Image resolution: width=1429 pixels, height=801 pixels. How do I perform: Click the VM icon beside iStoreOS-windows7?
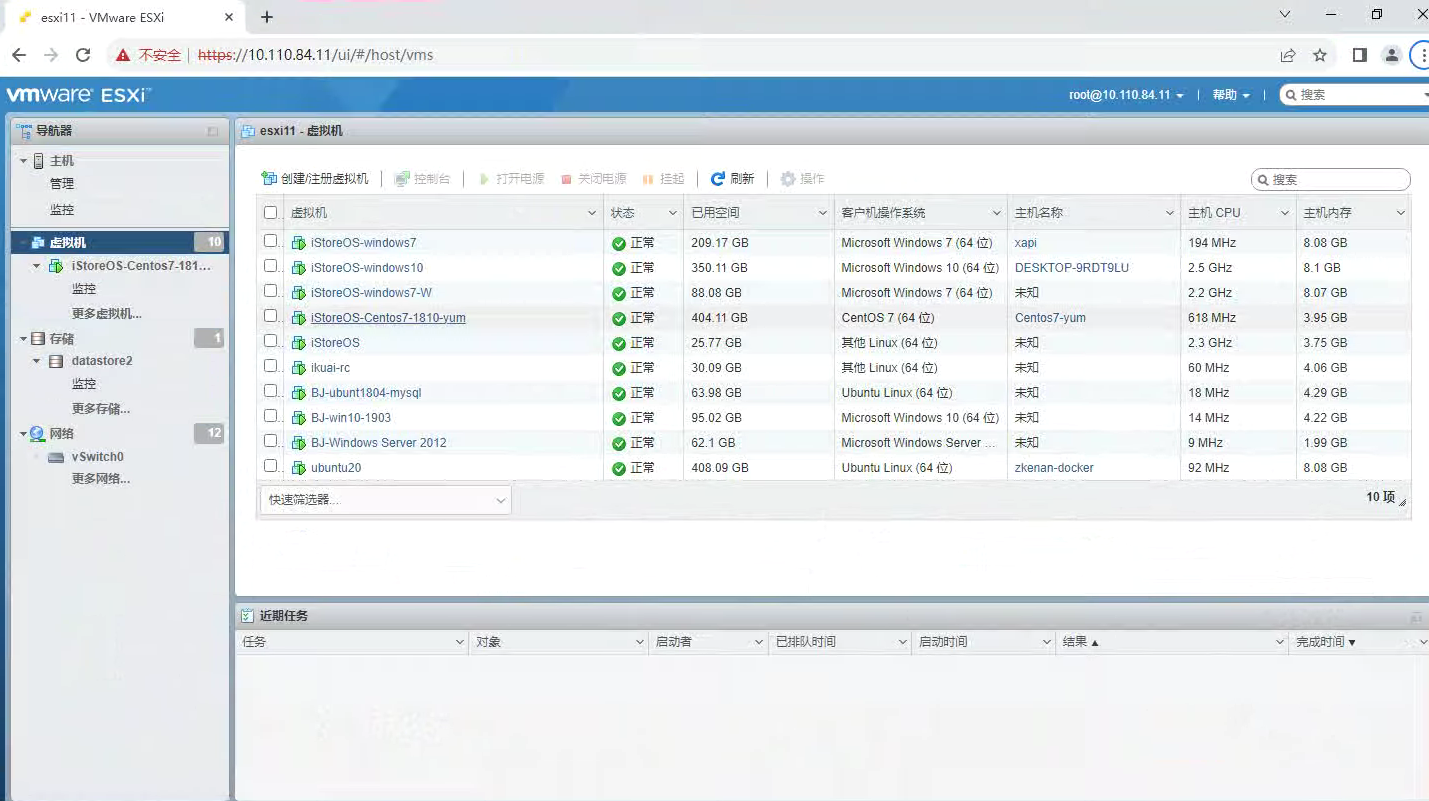(298, 243)
